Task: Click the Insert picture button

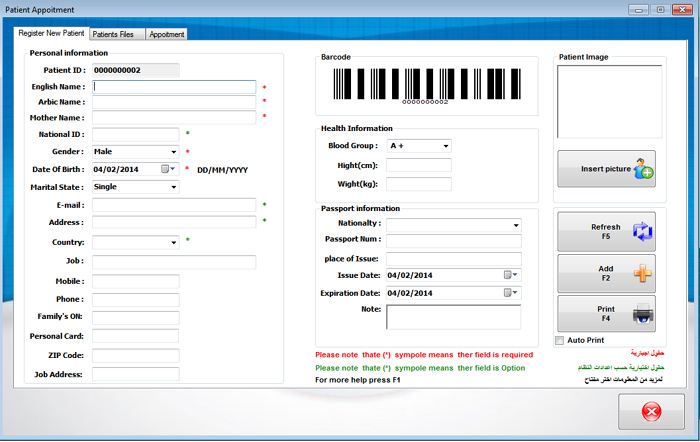Action: click(606, 169)
